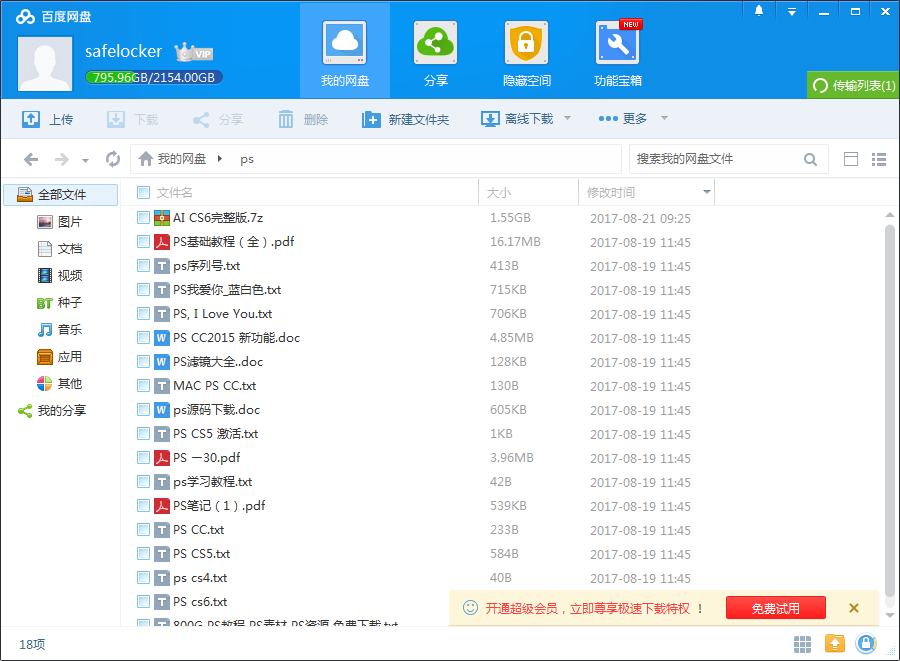Viewport: 900px width, 661px height.
Task: Create a folder with 新建文件夹
Action: tap(405, 119)
